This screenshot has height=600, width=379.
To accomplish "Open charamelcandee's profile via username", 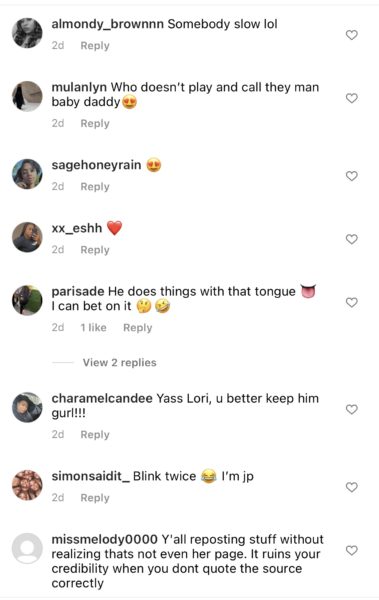I will 102,398.
